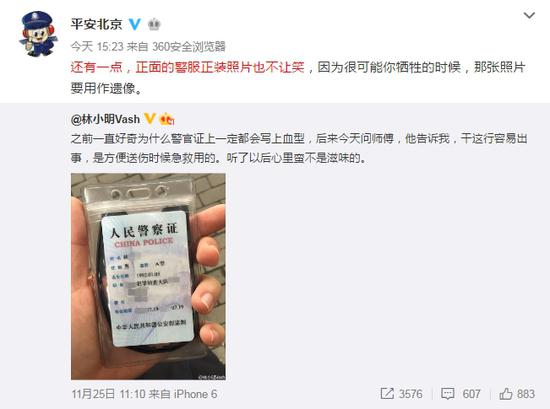Click the like count 883
550x409 pixels.
525,394
